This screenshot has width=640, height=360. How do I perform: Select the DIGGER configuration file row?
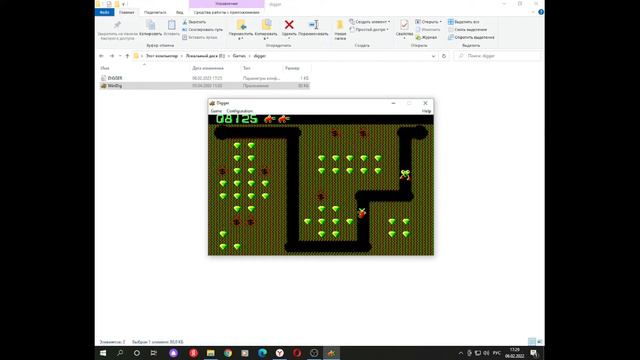pyautogui.click(x=204, y=78)
